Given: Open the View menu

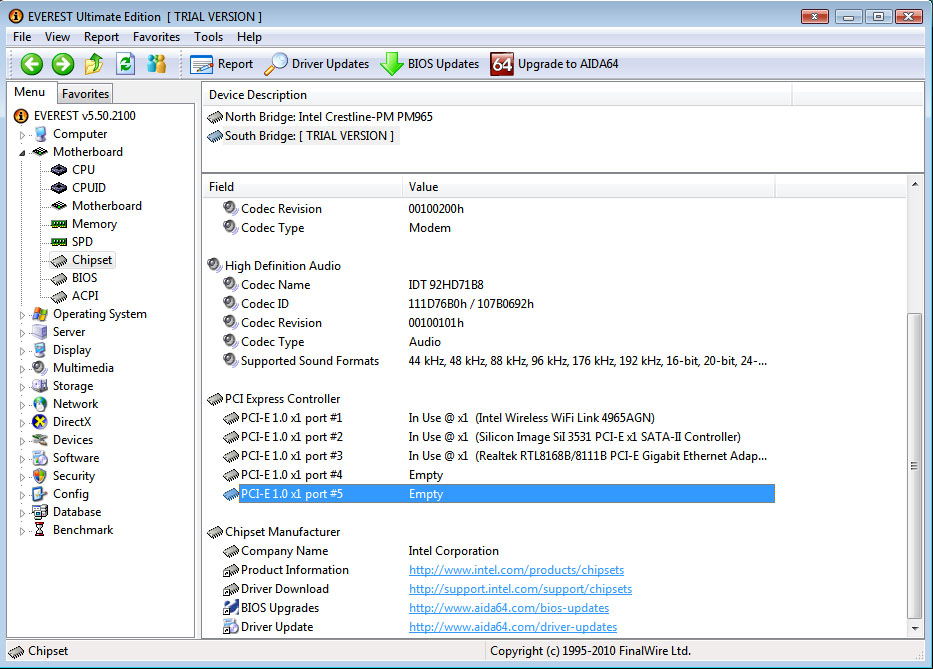Looking at the screenshot, I should [57, 37].
